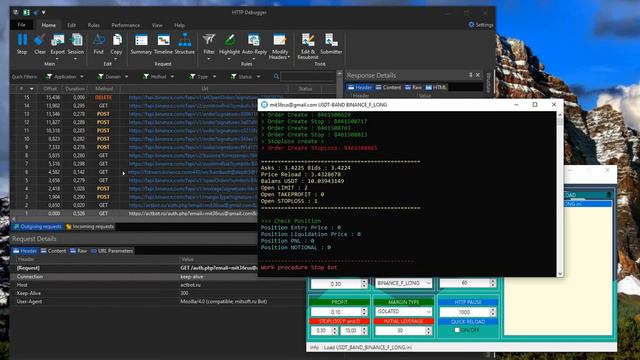Open Request Details URL Parameters tab

click(112, 251)
